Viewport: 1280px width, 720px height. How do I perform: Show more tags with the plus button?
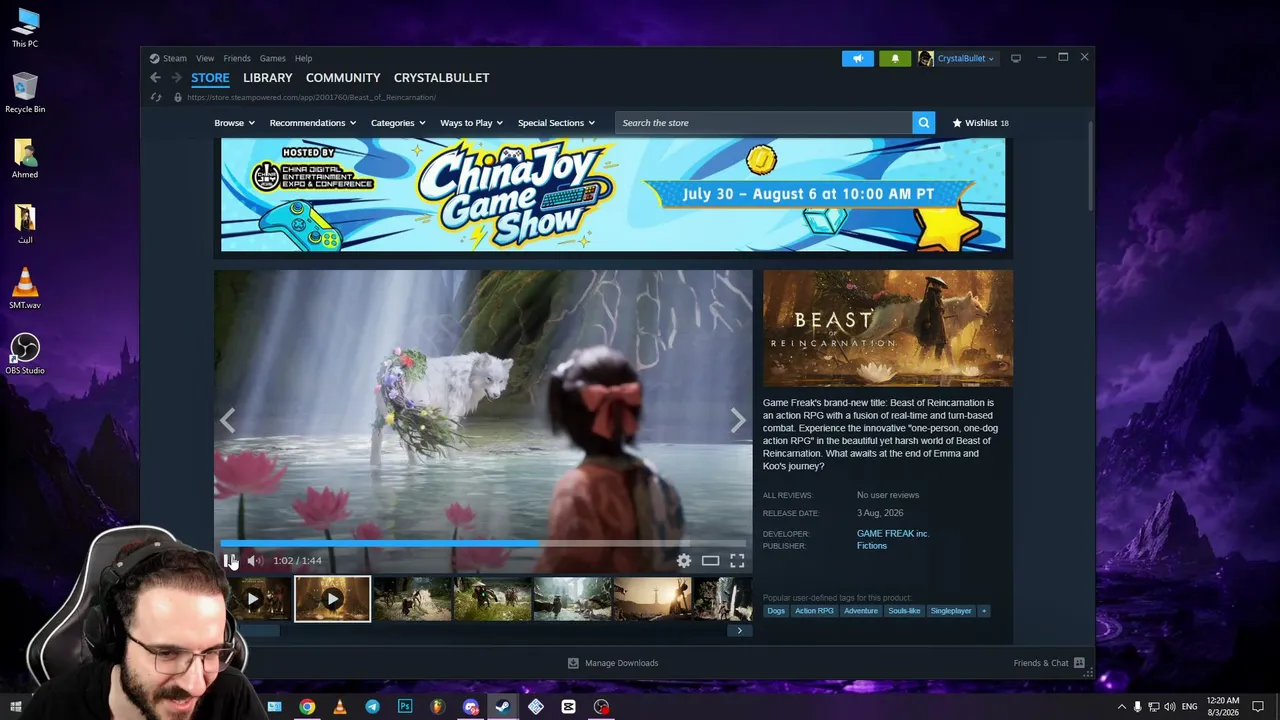[983, 611]
